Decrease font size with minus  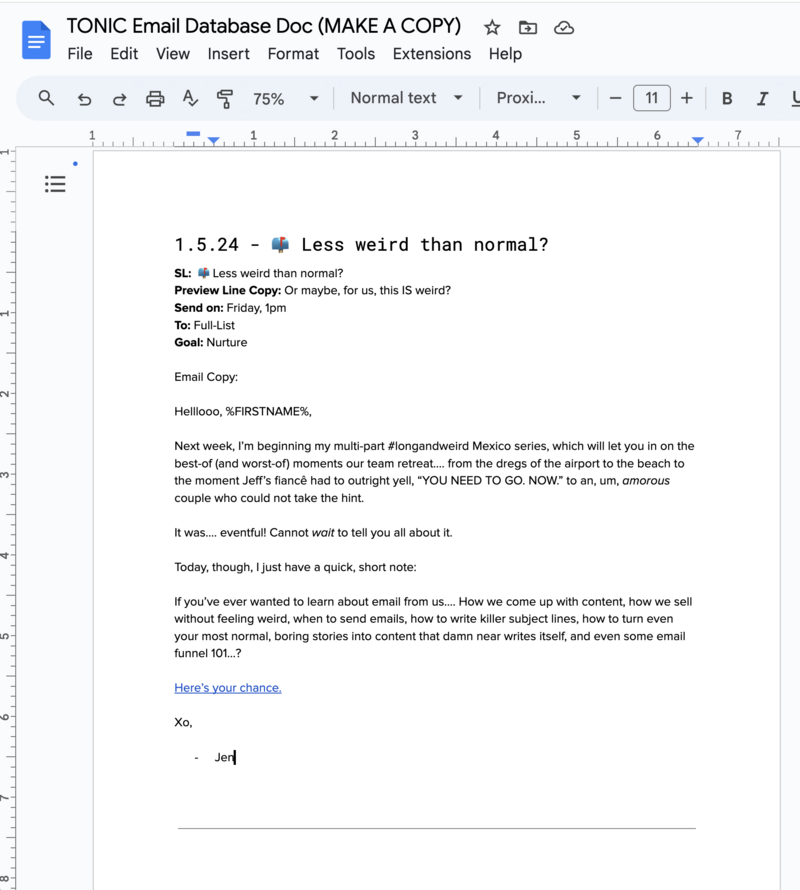coord(615,98)
